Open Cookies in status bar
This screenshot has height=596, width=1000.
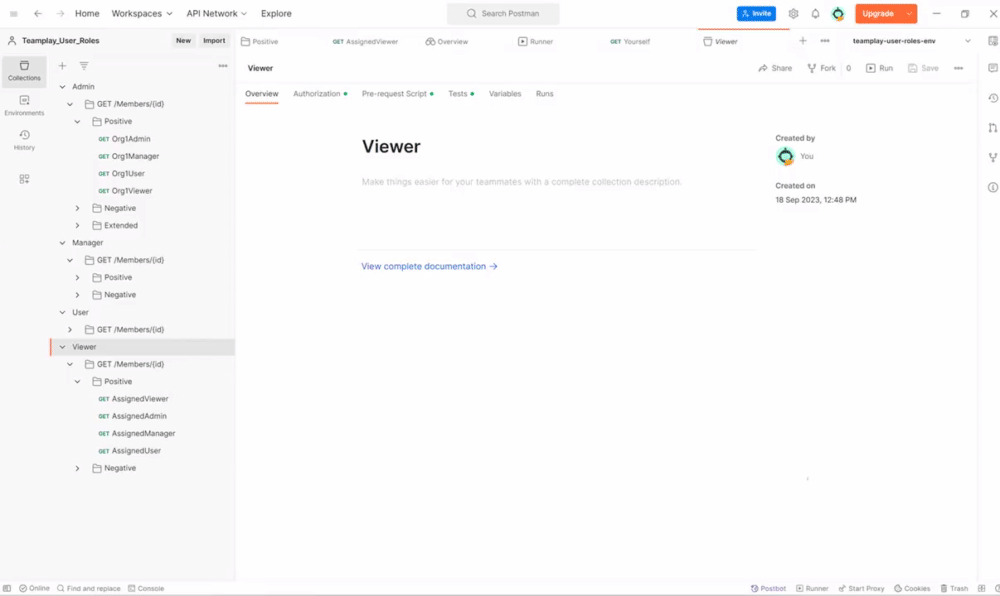(912, 588)
